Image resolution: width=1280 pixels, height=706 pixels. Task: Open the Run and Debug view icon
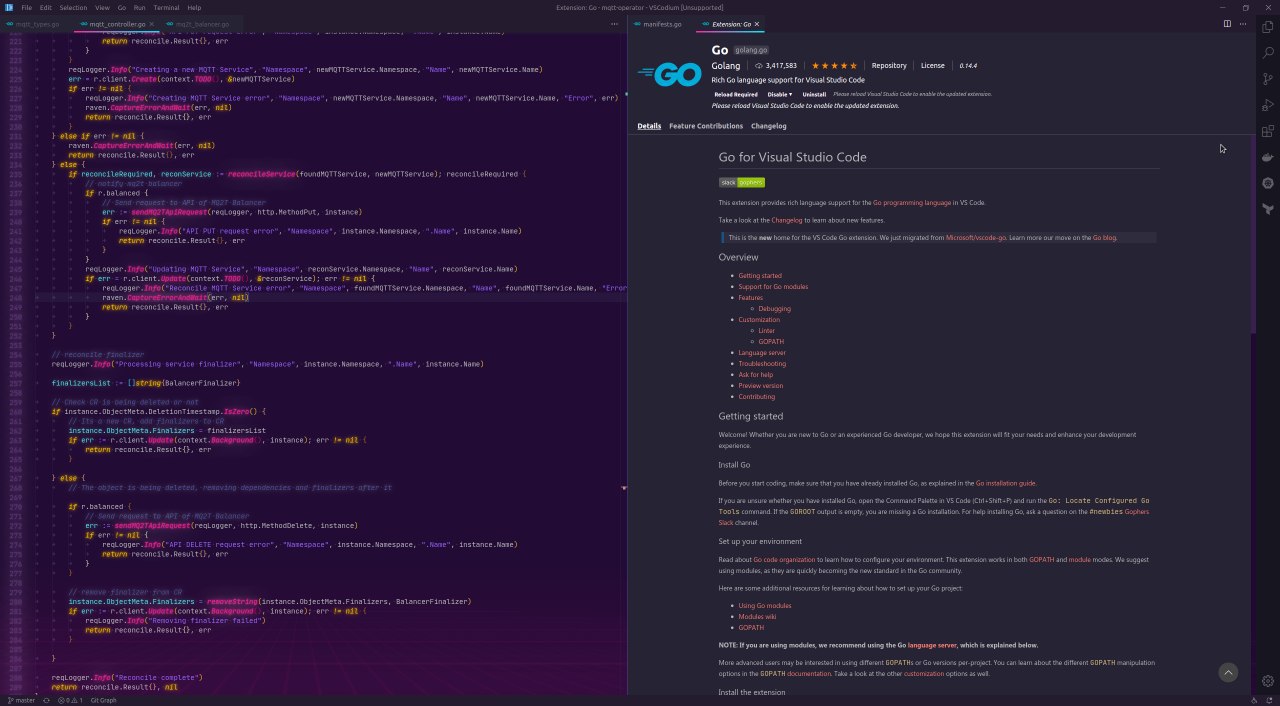pos(1268,105)
